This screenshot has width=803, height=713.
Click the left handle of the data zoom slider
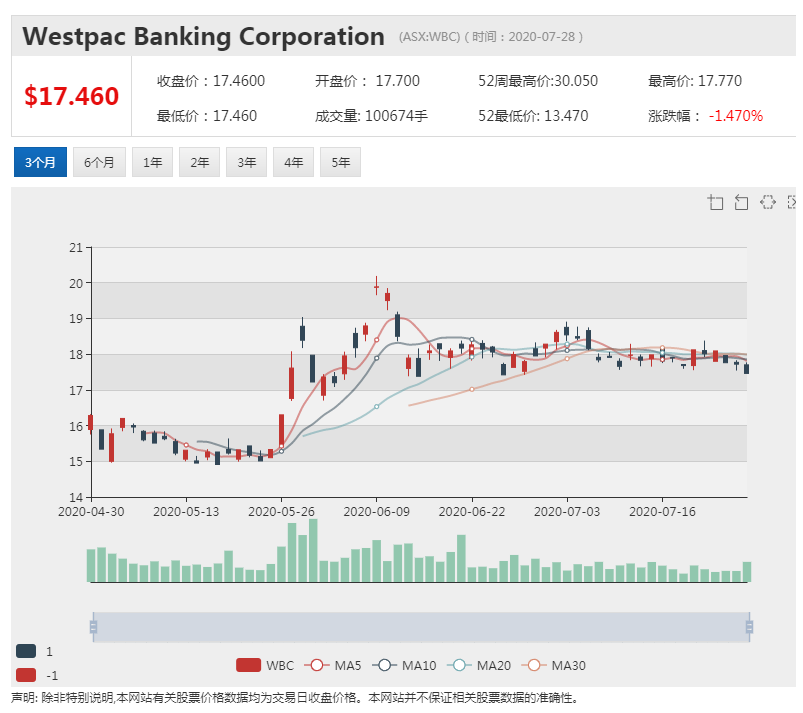point(93,626)
